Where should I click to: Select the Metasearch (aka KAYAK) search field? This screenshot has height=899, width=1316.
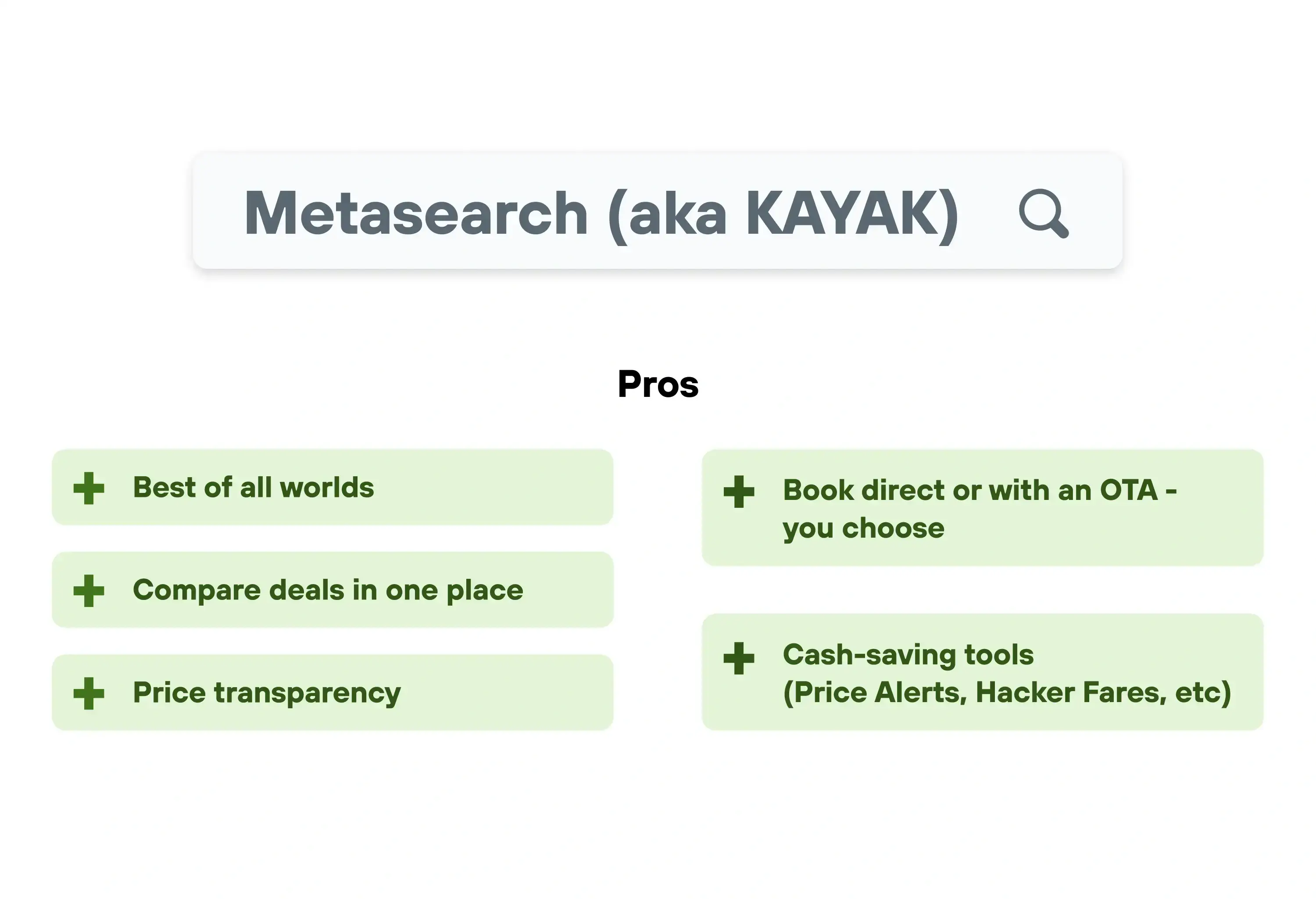point(658,210)
